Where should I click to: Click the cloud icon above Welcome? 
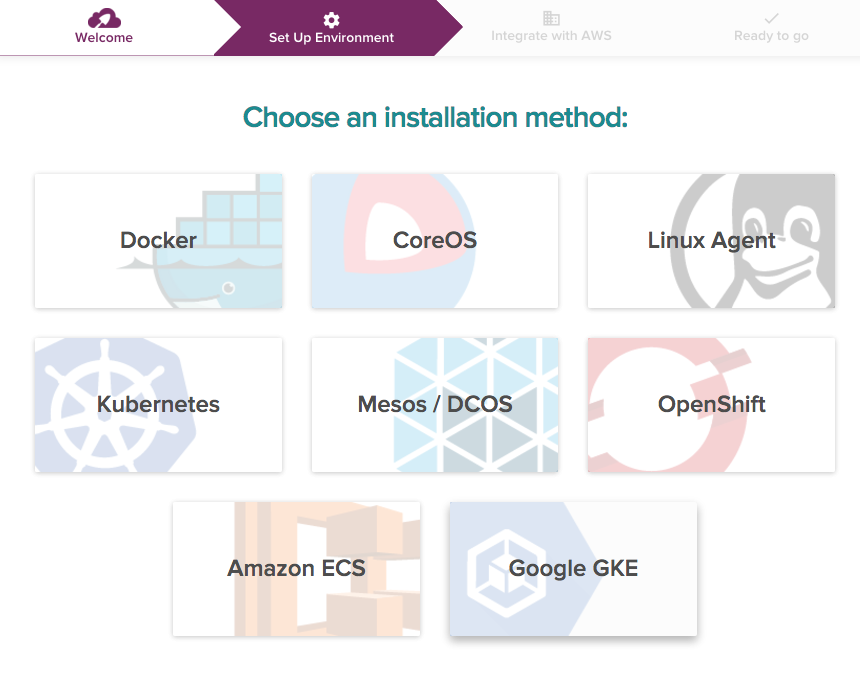point(103,16)
